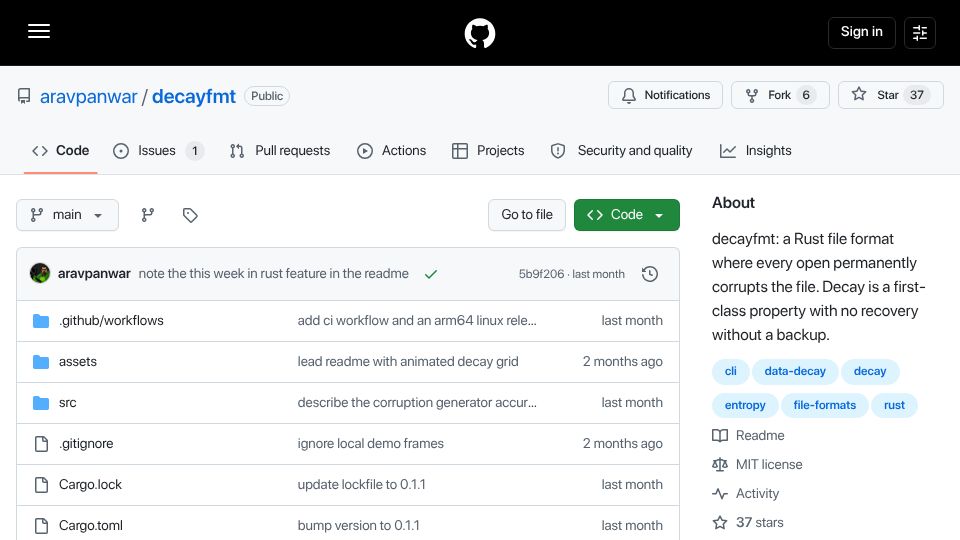
Task: Star the decayfmt repository
Action: [x=891, y=95]
